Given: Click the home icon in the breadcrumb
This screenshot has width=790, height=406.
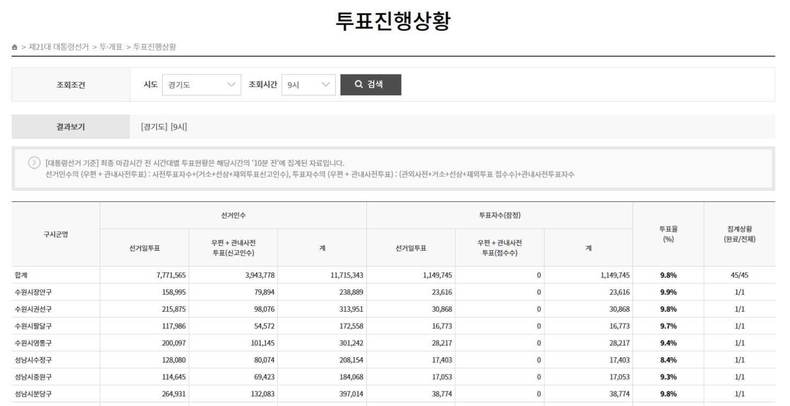Looking at the screenshot, I should (x=15, y=47).
